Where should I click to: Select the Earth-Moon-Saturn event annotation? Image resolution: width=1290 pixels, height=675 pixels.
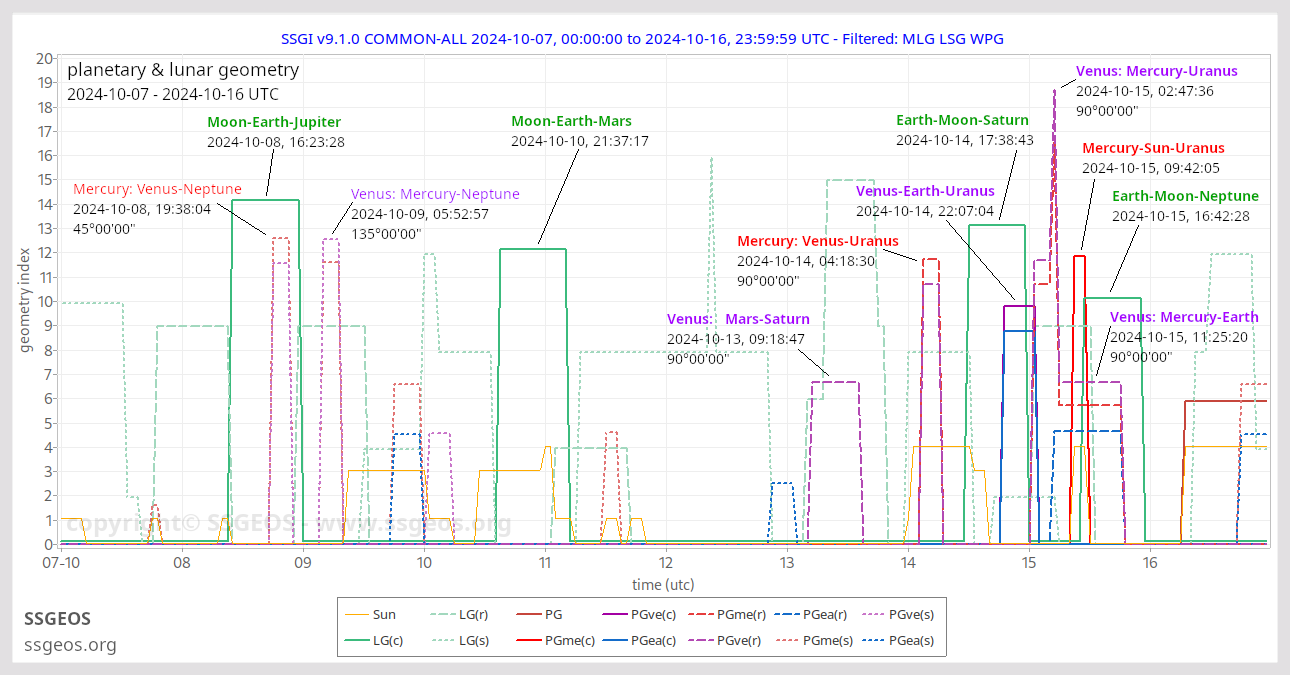pyautogui.click(x=961, y=119)
